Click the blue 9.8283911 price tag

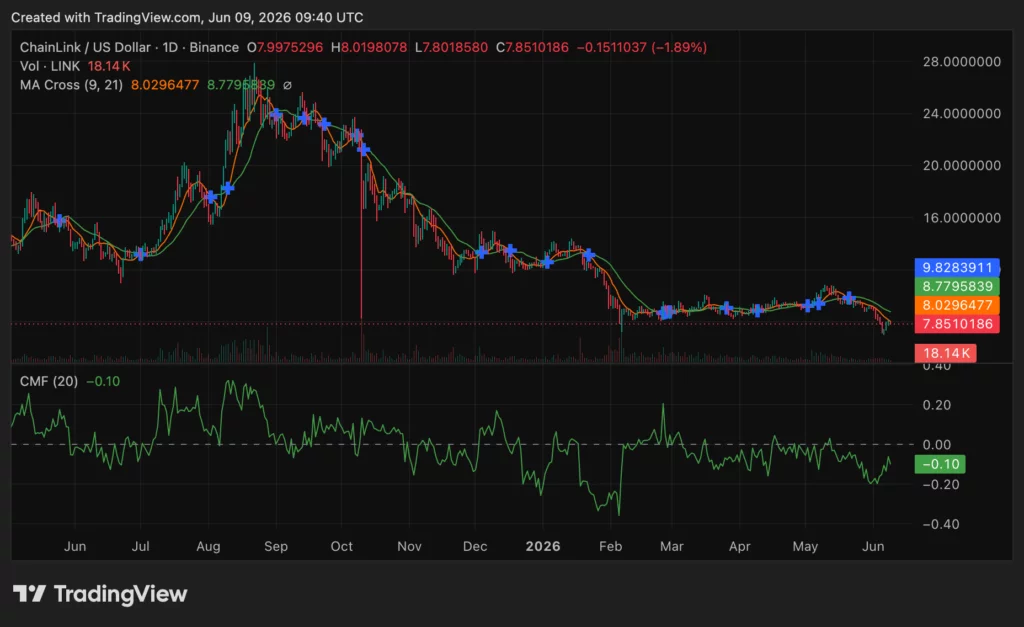tap(957, 267)
